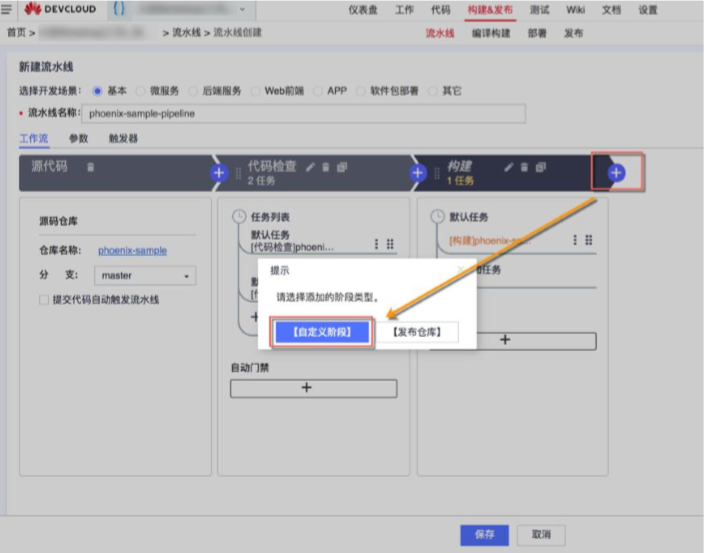Click the 保存 button
Image resolution: width=709 pixels, height=553 pixels.
tap(484, 535)
